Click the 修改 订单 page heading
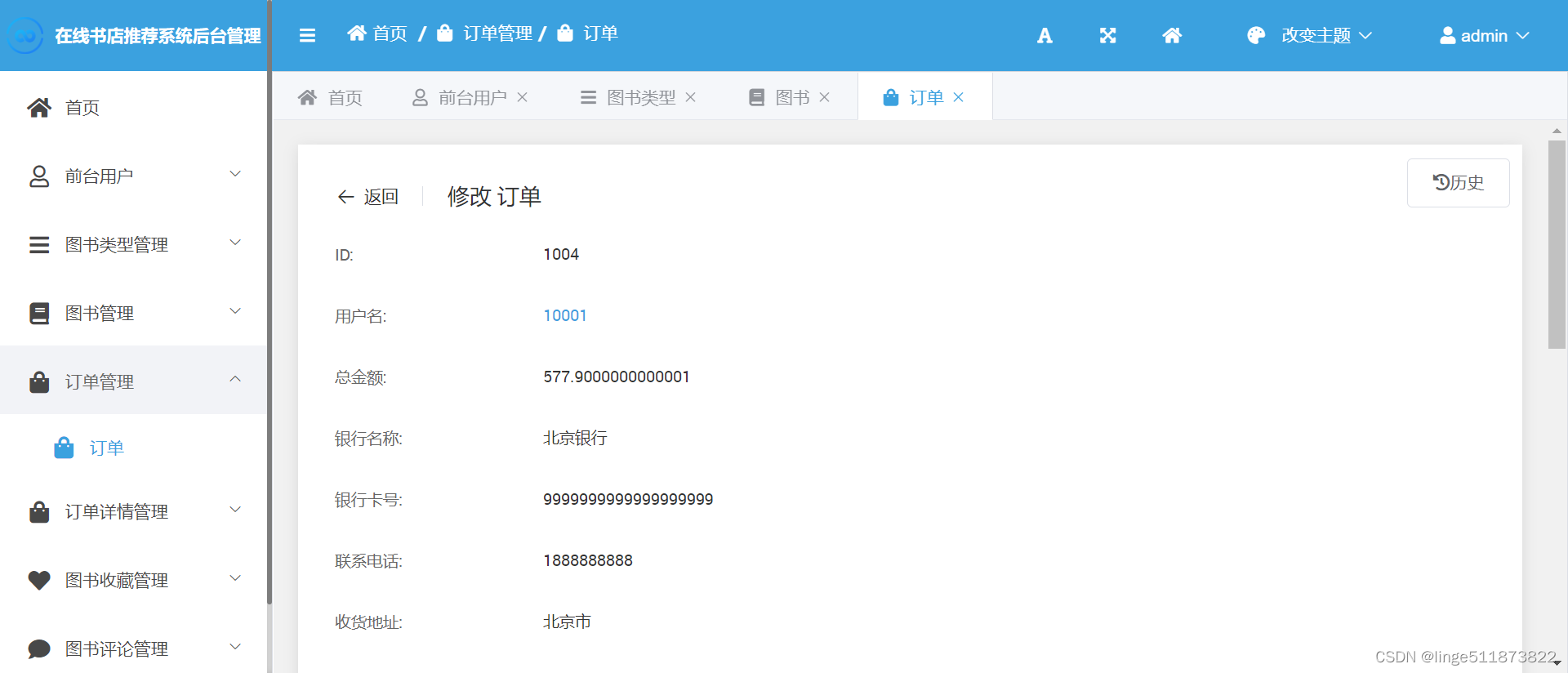The width and height of the screenshot is (1568, 673). tap(494, 197)
